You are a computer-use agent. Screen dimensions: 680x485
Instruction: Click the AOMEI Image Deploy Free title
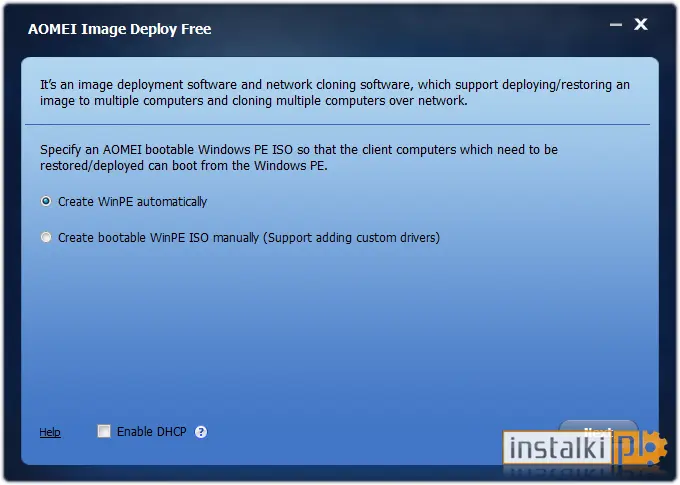click(120, 29)
